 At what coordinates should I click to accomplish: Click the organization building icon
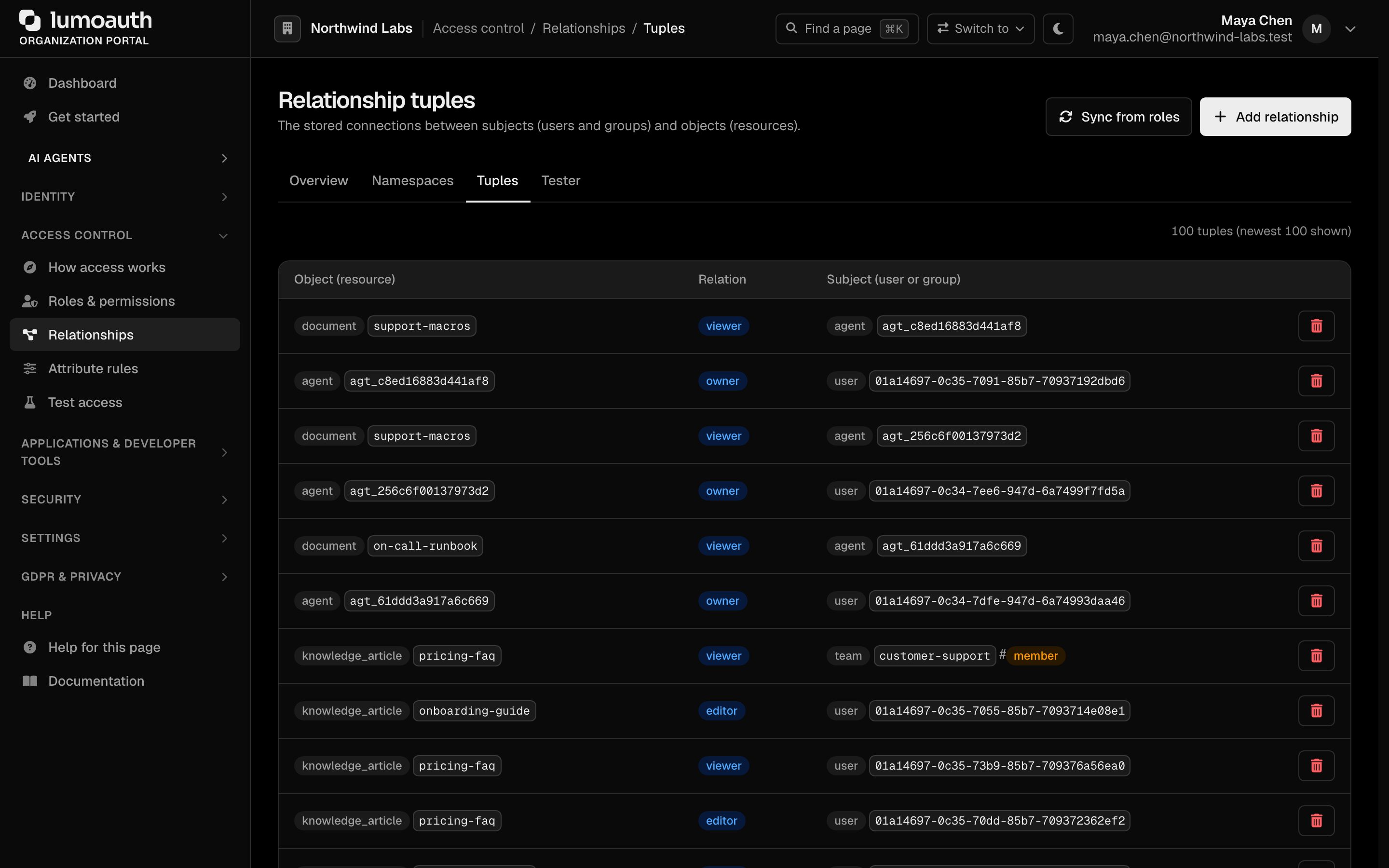[287, 29]
